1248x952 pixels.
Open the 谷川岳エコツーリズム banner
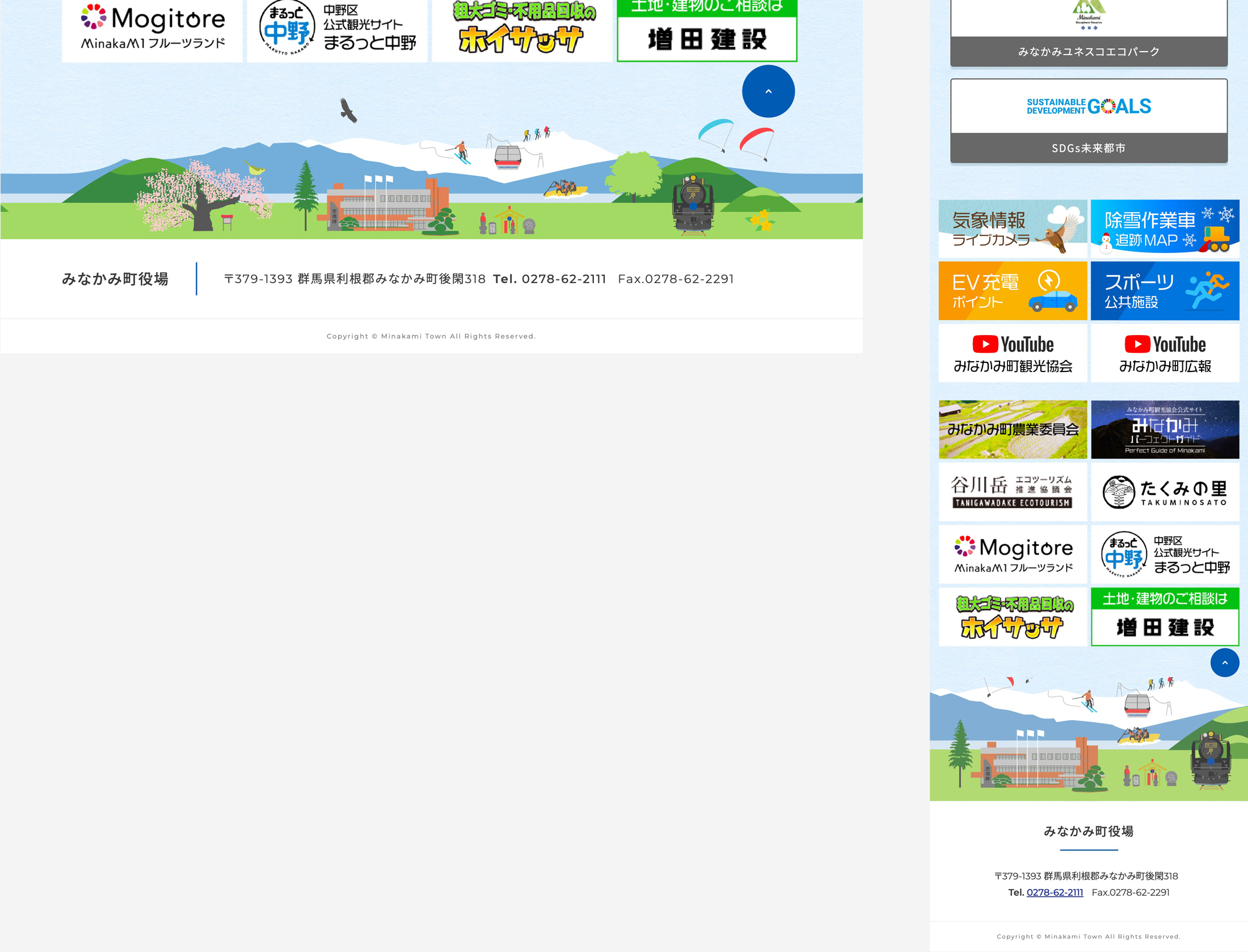coord(1013,492)
